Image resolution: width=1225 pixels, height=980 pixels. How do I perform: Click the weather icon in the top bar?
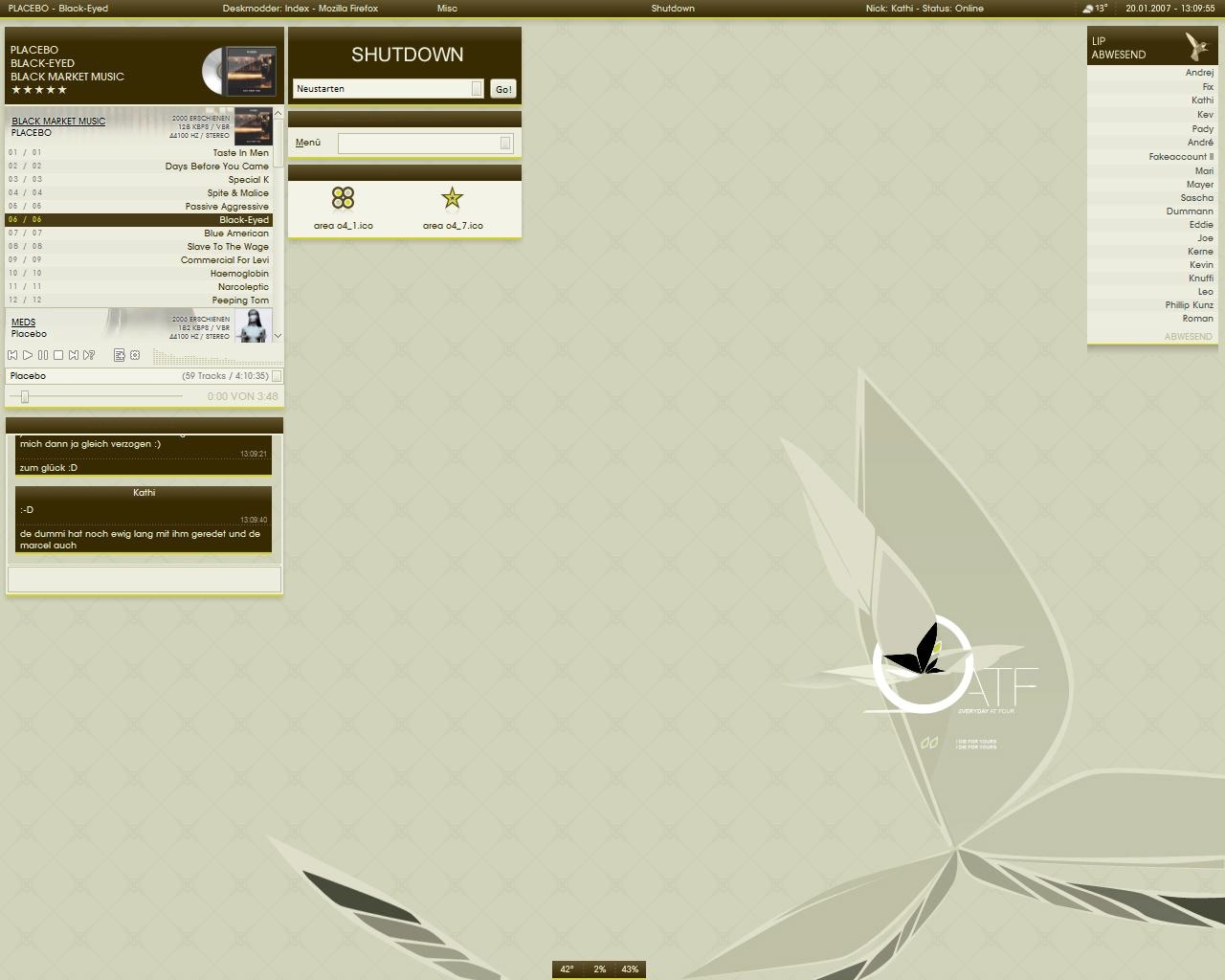pos(1088,8)
